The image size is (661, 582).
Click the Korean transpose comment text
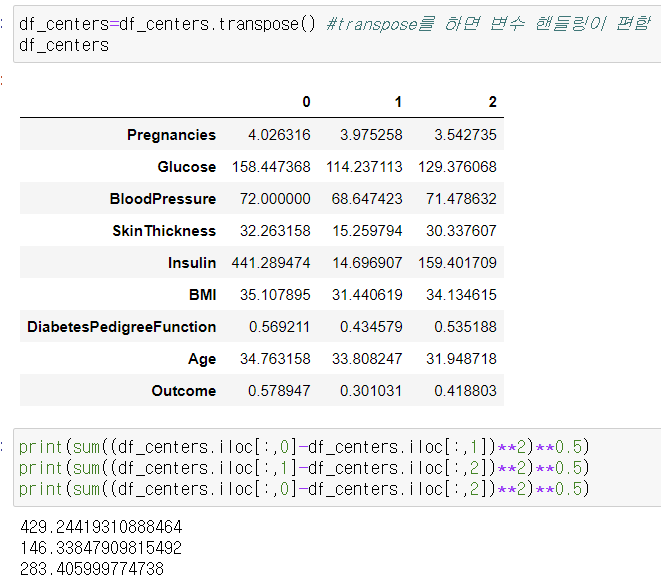click(489, 24)
